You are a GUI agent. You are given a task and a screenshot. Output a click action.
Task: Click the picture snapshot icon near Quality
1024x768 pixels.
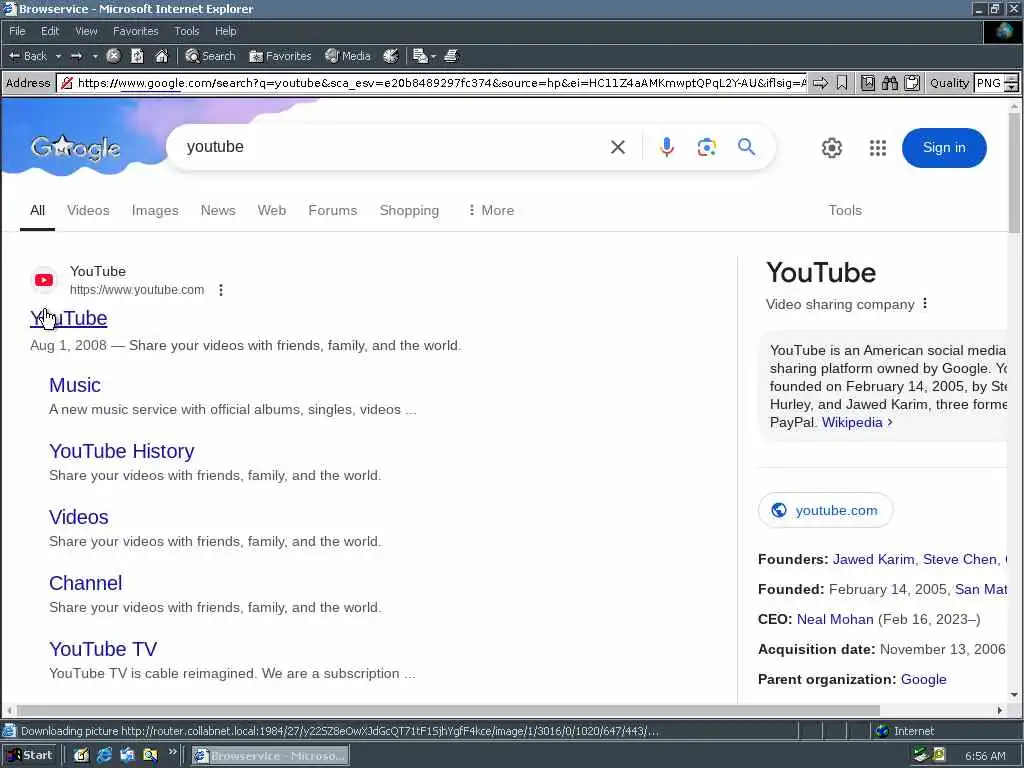[x=867, y=83]
